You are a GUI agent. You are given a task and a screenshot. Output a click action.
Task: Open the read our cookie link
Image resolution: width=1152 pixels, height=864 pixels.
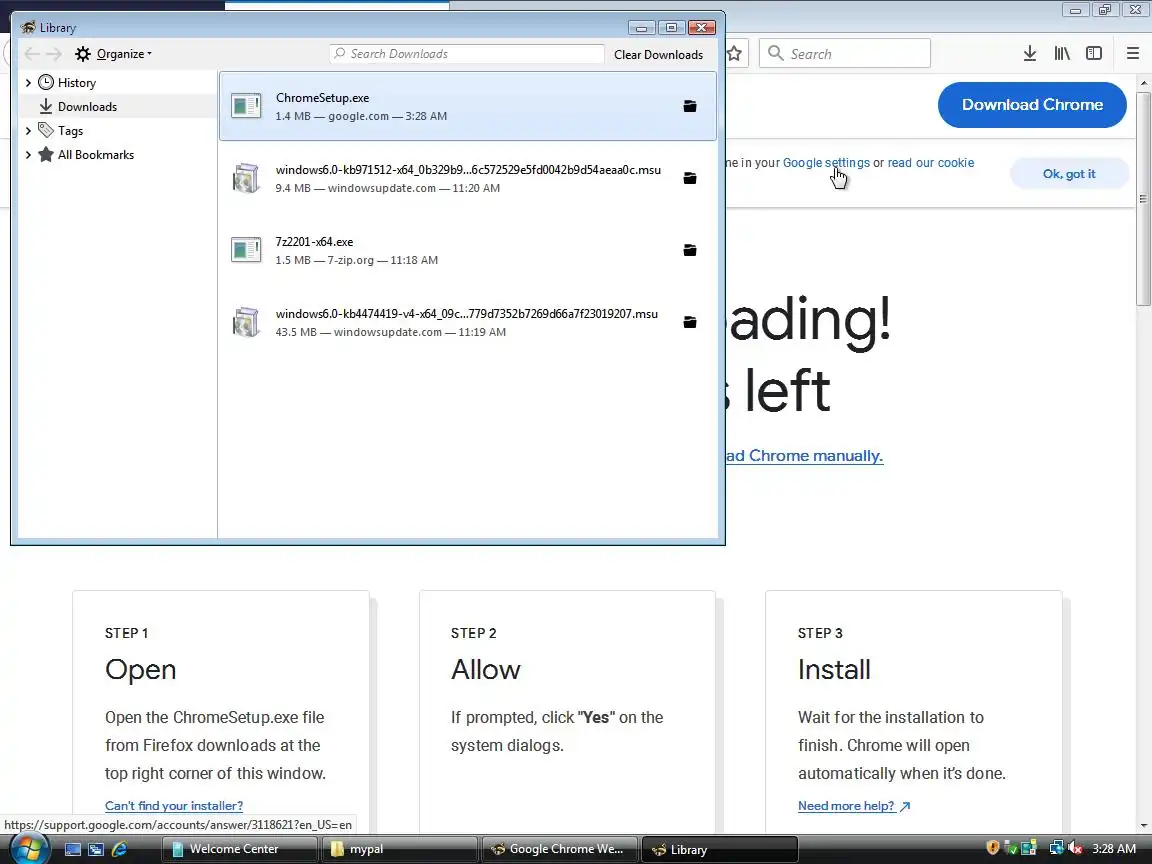(930, 163)
